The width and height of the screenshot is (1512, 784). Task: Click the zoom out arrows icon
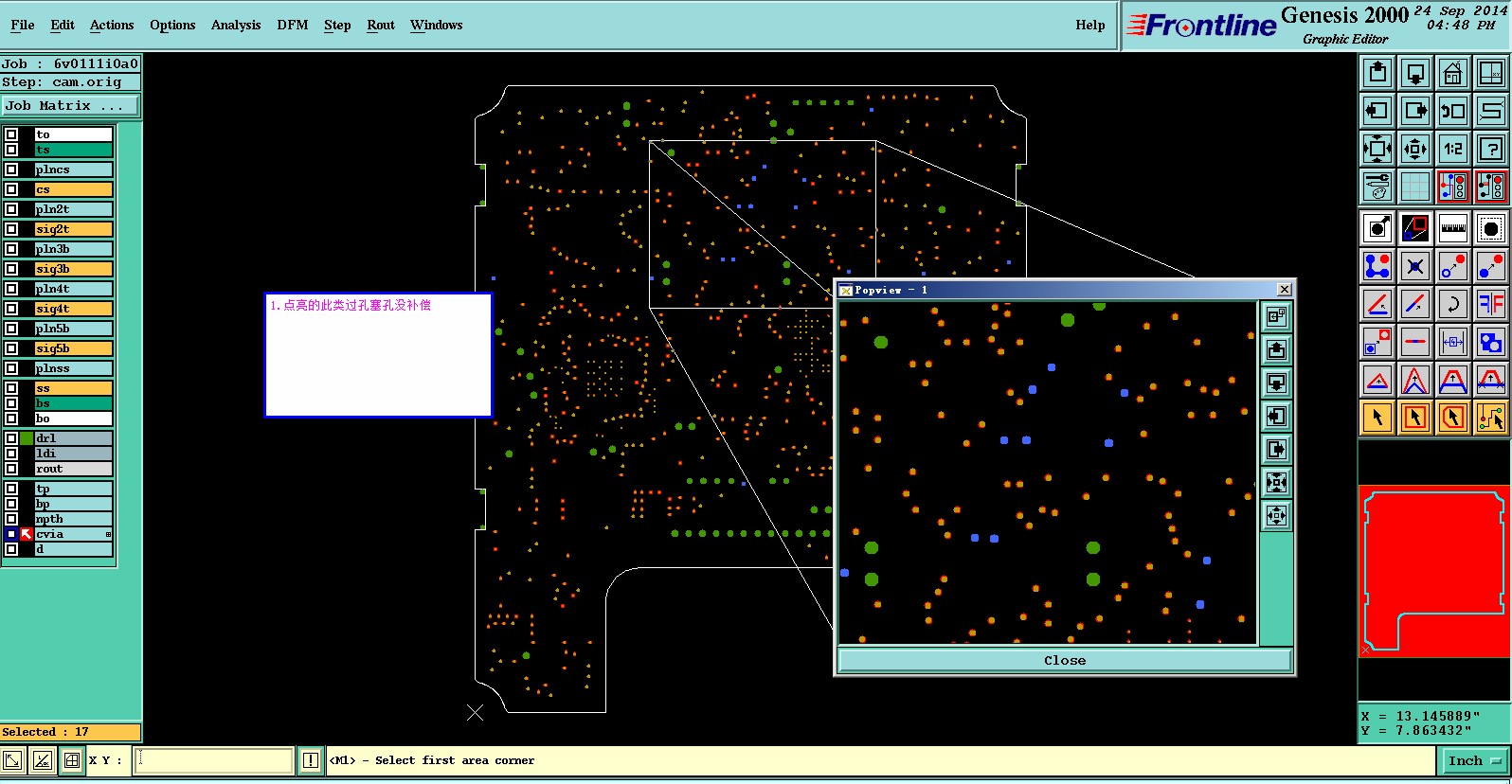pyautogui.click(x=1377, y=149)
